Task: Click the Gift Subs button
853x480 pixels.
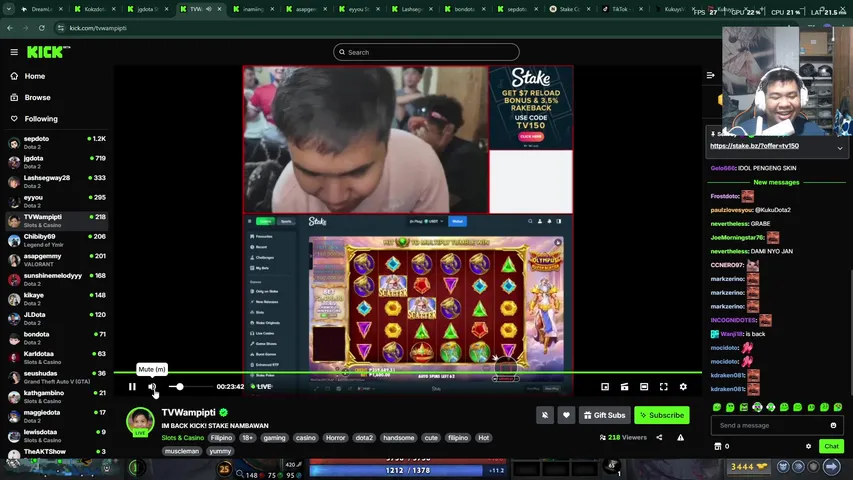Action: pos(604,415)
